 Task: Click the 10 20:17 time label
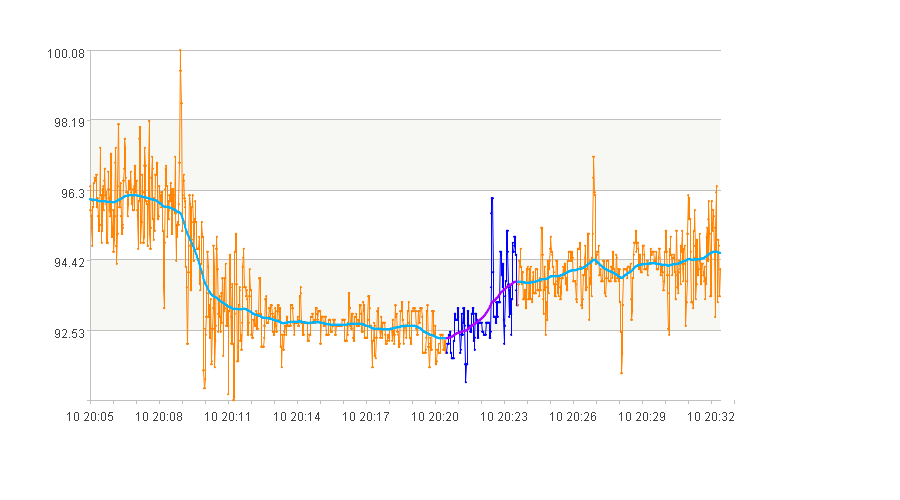pos(366,417)
